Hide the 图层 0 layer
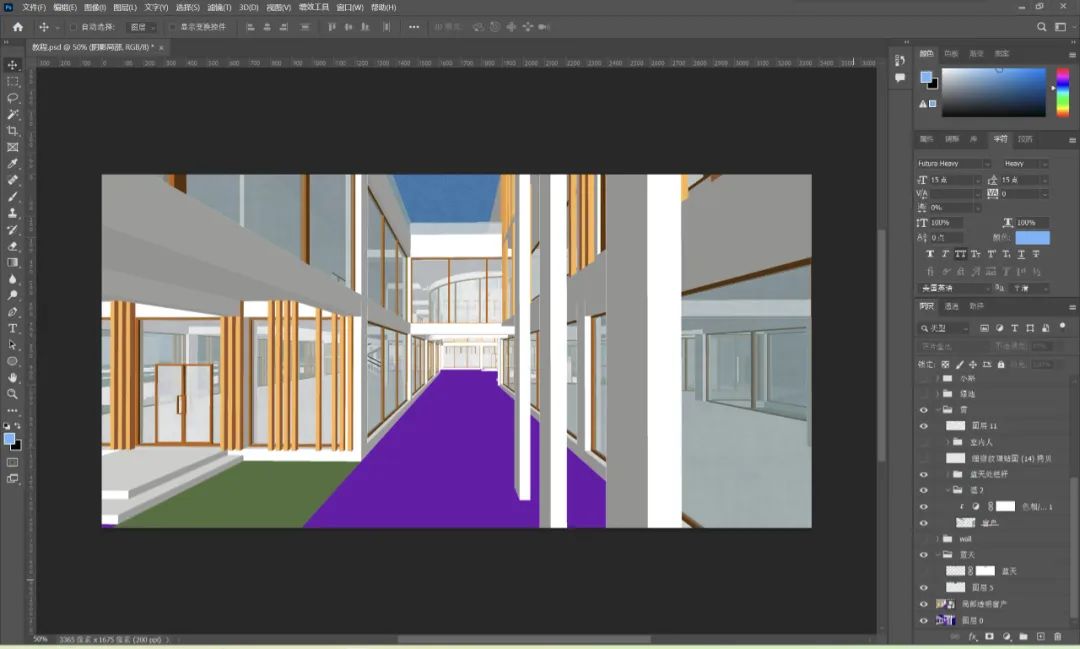This screenshot has width=1080, height=649. coord(924,620)
